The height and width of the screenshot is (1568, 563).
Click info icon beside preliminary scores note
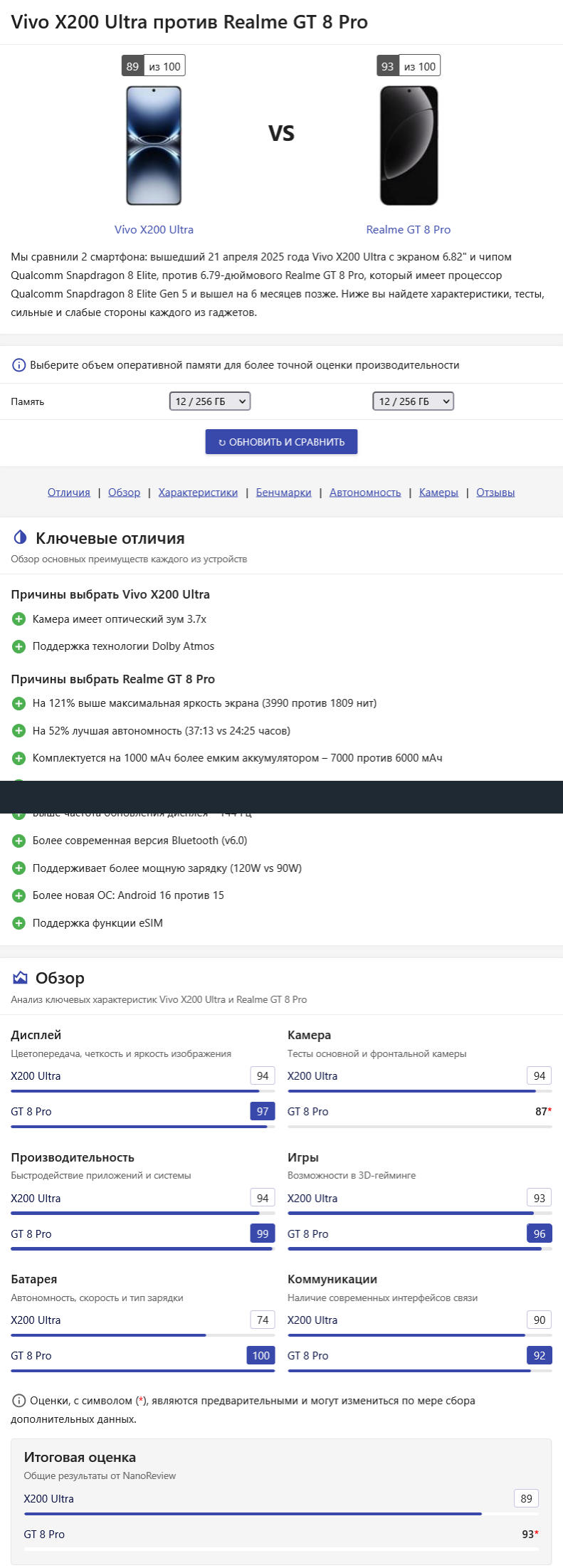tap(19, 1401)
